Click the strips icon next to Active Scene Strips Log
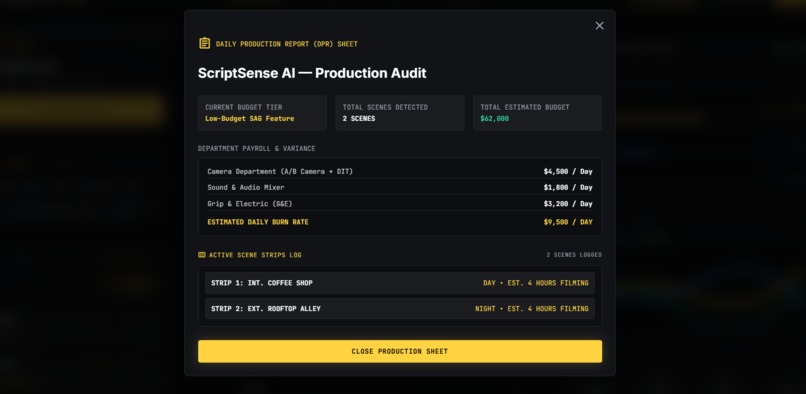The height and width of the screenshot is (394, 806). [x=202, y=255]
